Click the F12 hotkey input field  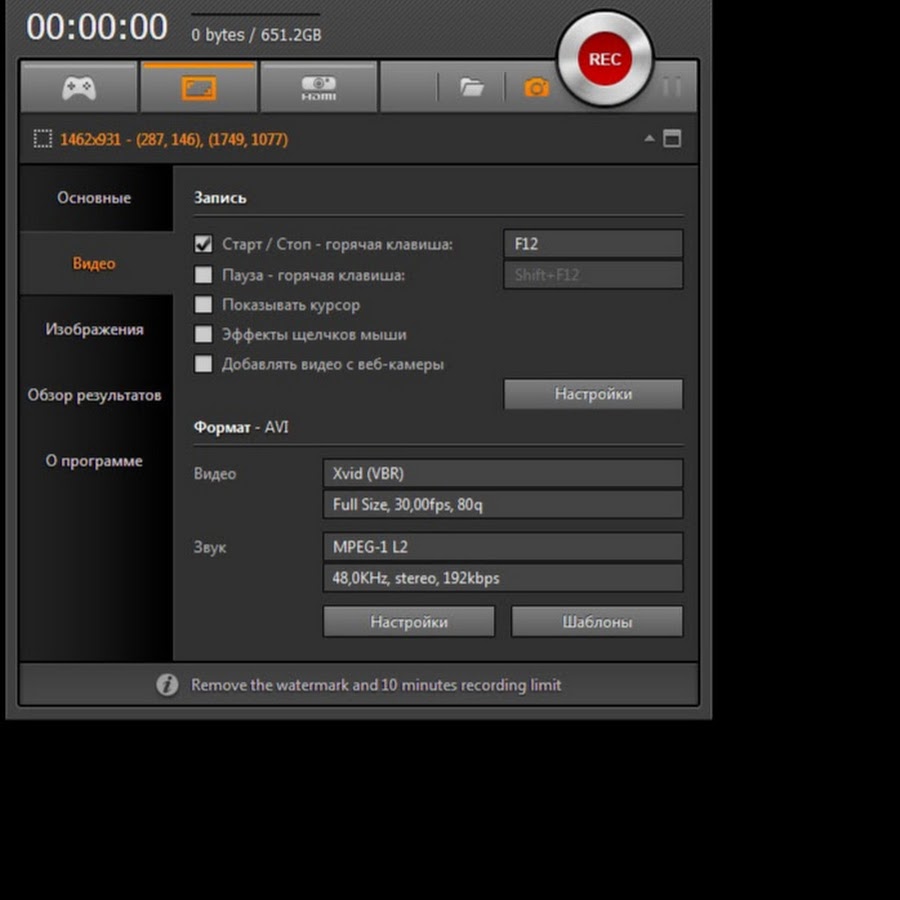coord(593,244)
